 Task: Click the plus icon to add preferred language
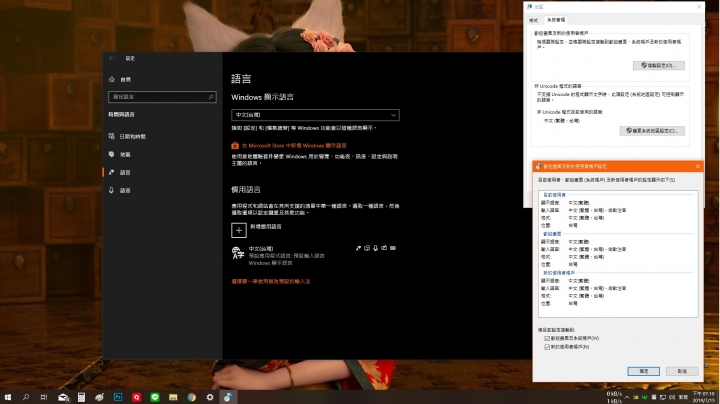tap(239, 230)
